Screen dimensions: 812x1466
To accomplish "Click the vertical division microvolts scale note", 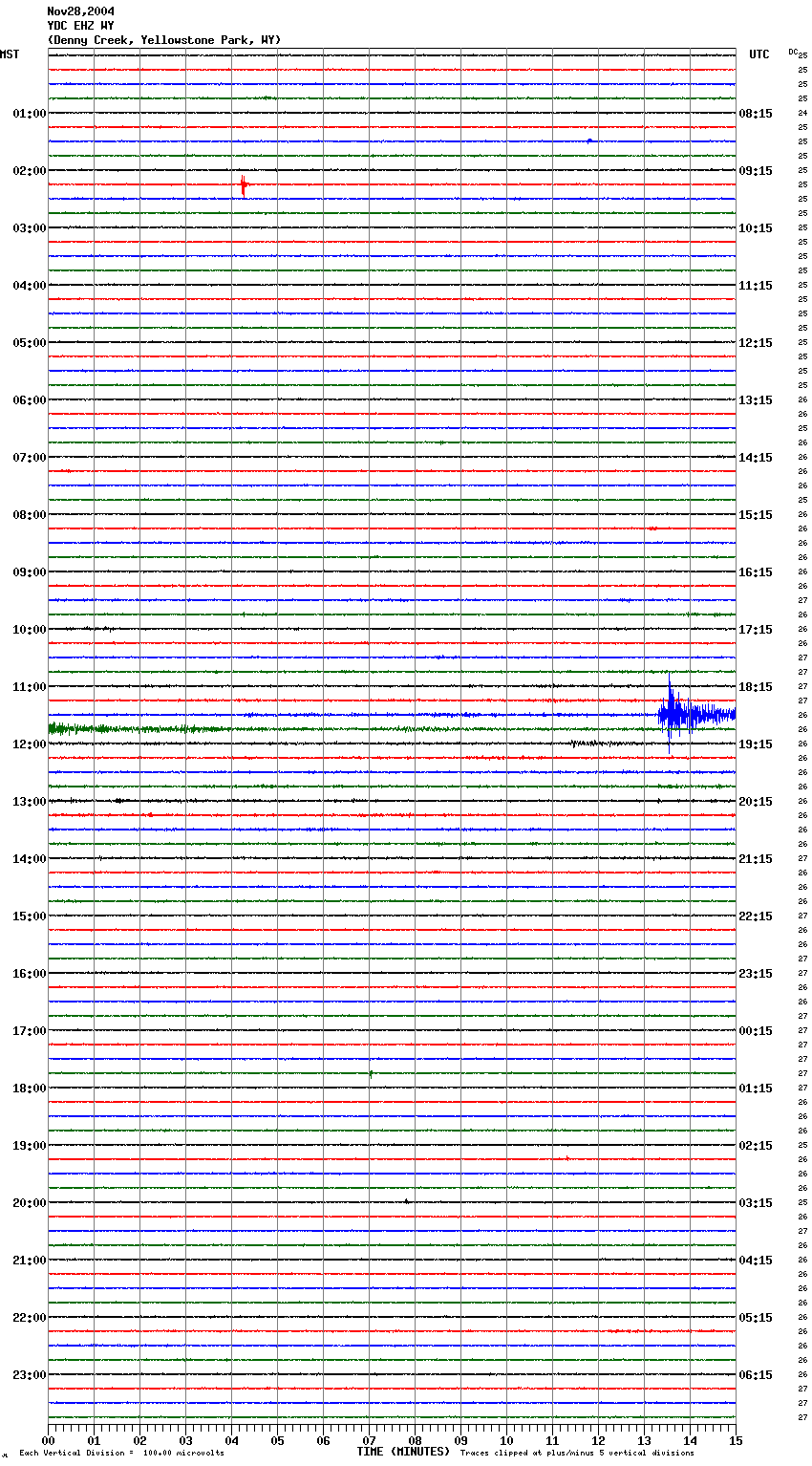I will (x=122, y=1454).
